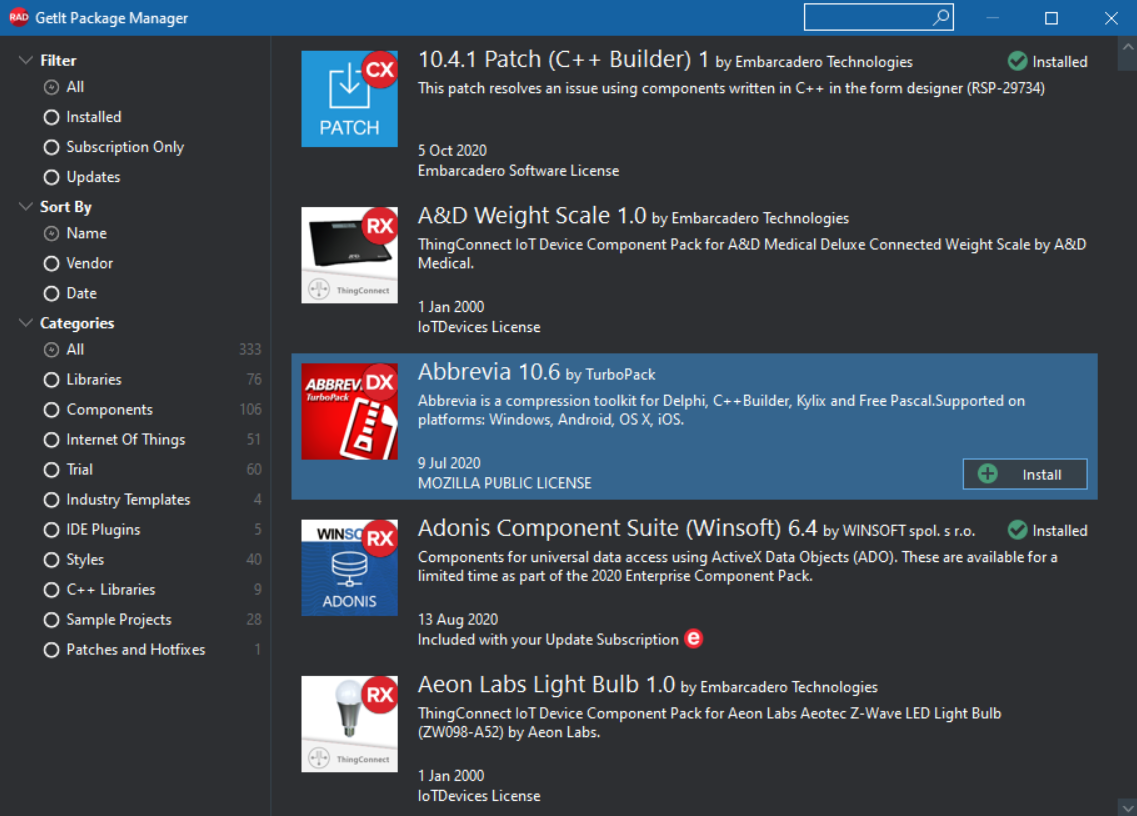Viewport: 1137px width, 816px height.
Task: Click the Adonis Component Suite icon
Action: tap(350, 568)
